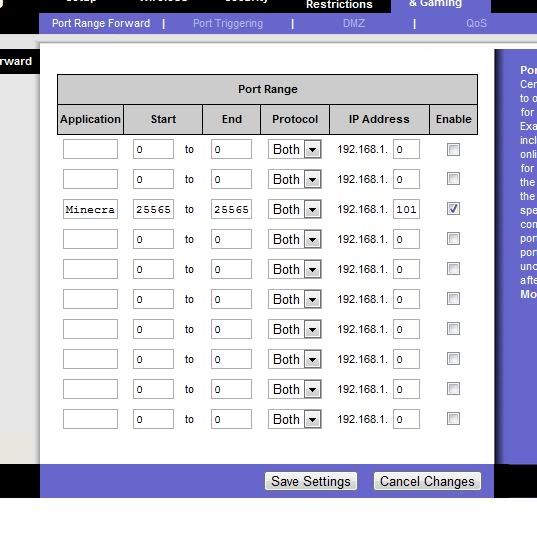Open the Access Restrictions main tab
Screen dimensions: 537x542
tap(339, 4)
